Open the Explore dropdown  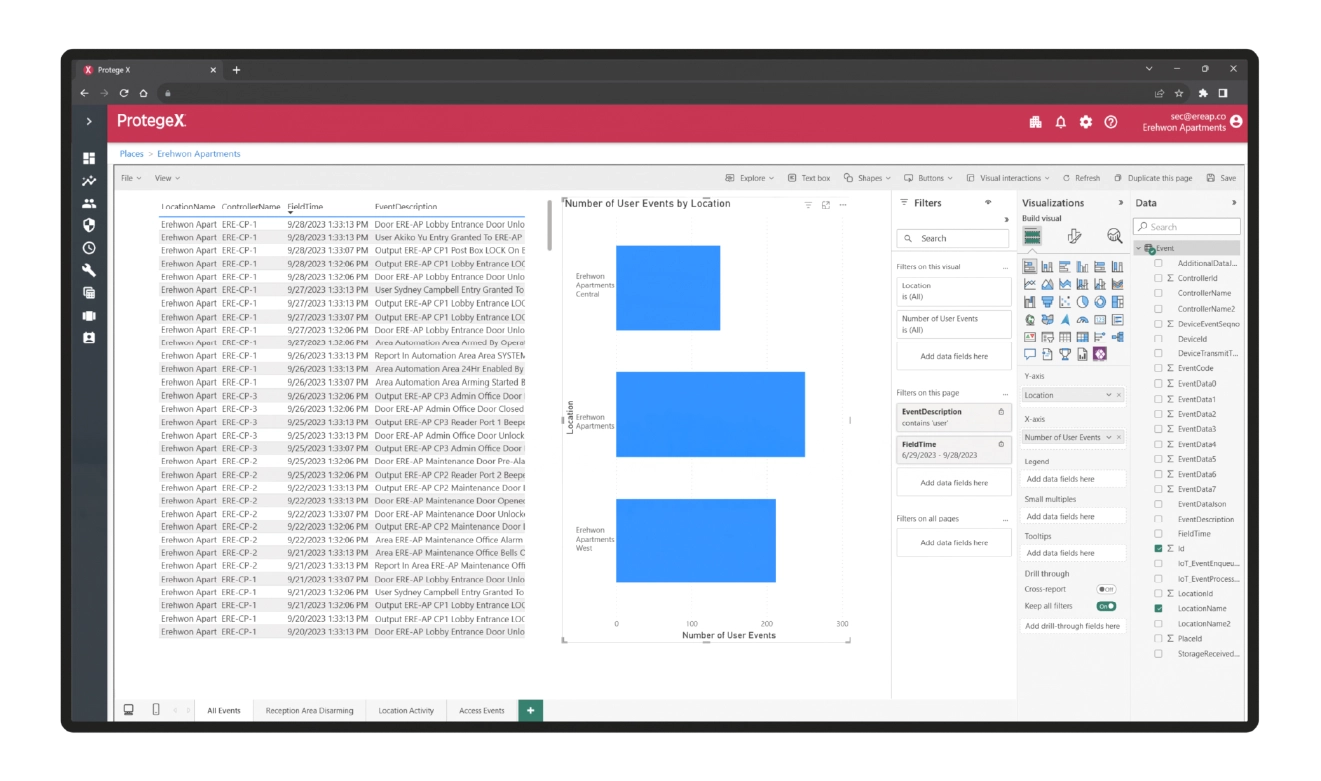click(749, 178)
